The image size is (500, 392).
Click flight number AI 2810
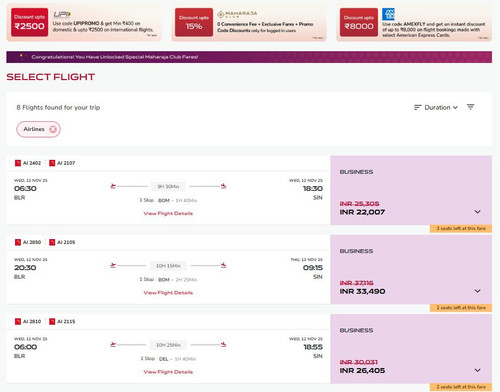point(32,322)
